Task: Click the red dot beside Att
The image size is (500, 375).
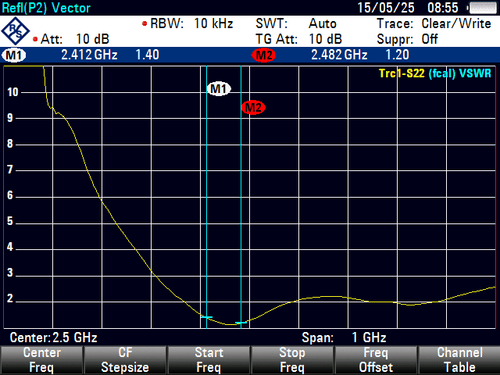Action: [35, 39]
